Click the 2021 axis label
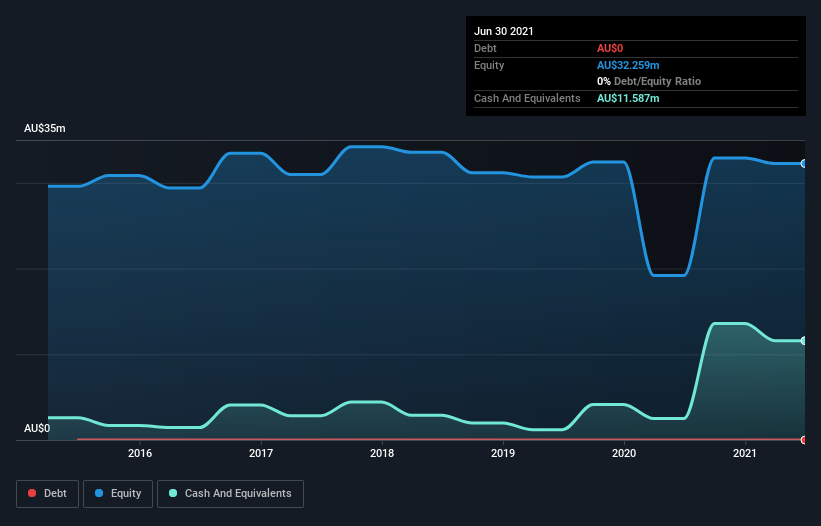Screen dimensions: 821x526 pos(745,453)
